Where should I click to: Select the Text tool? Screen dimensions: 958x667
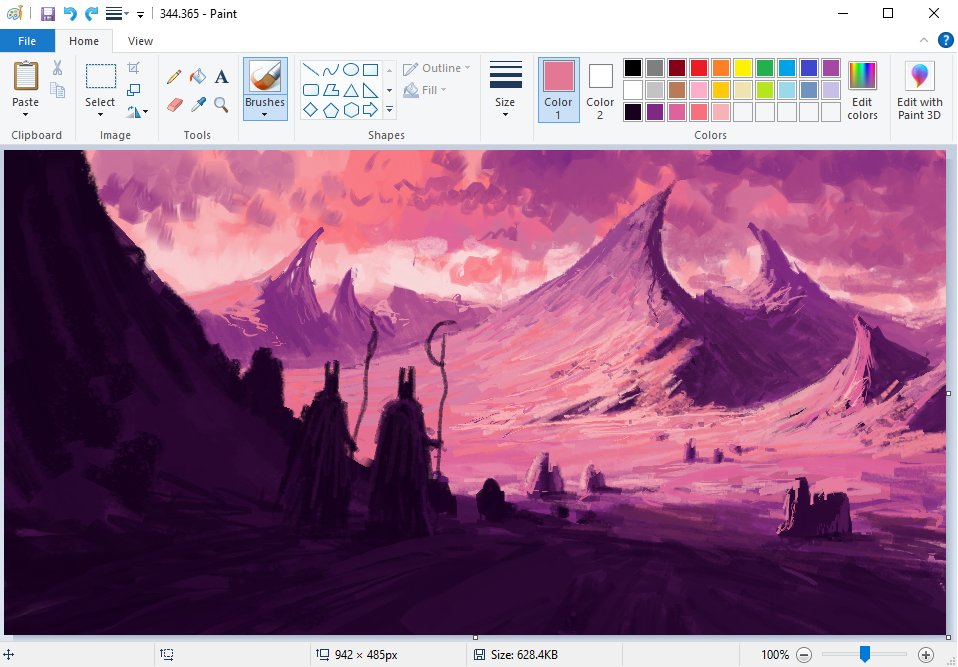tap(221, 76)
